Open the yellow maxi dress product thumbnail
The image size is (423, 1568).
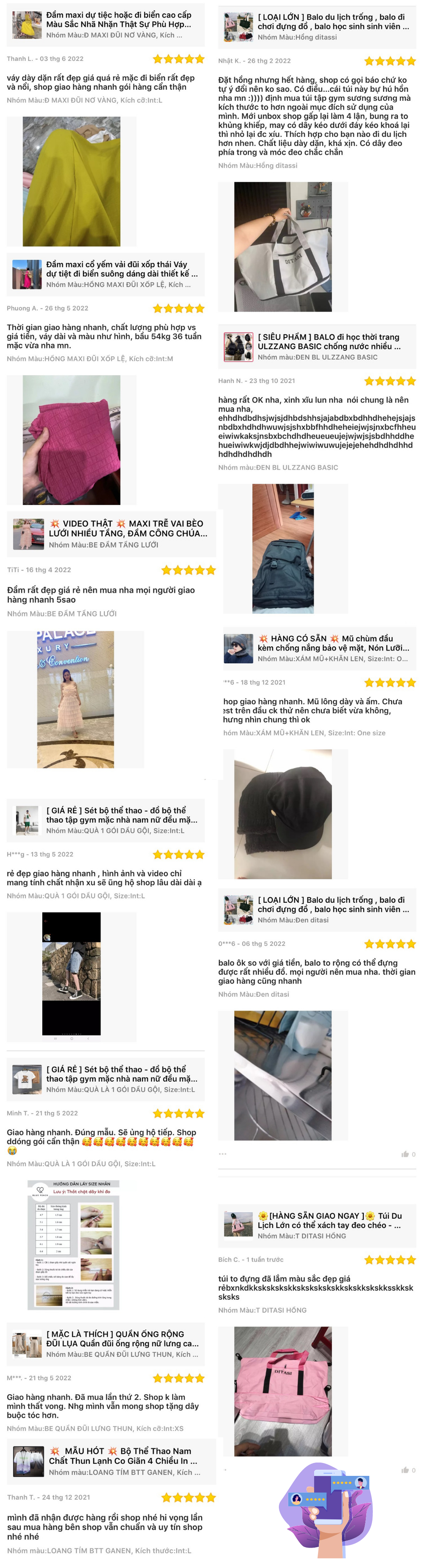(27, 24)
